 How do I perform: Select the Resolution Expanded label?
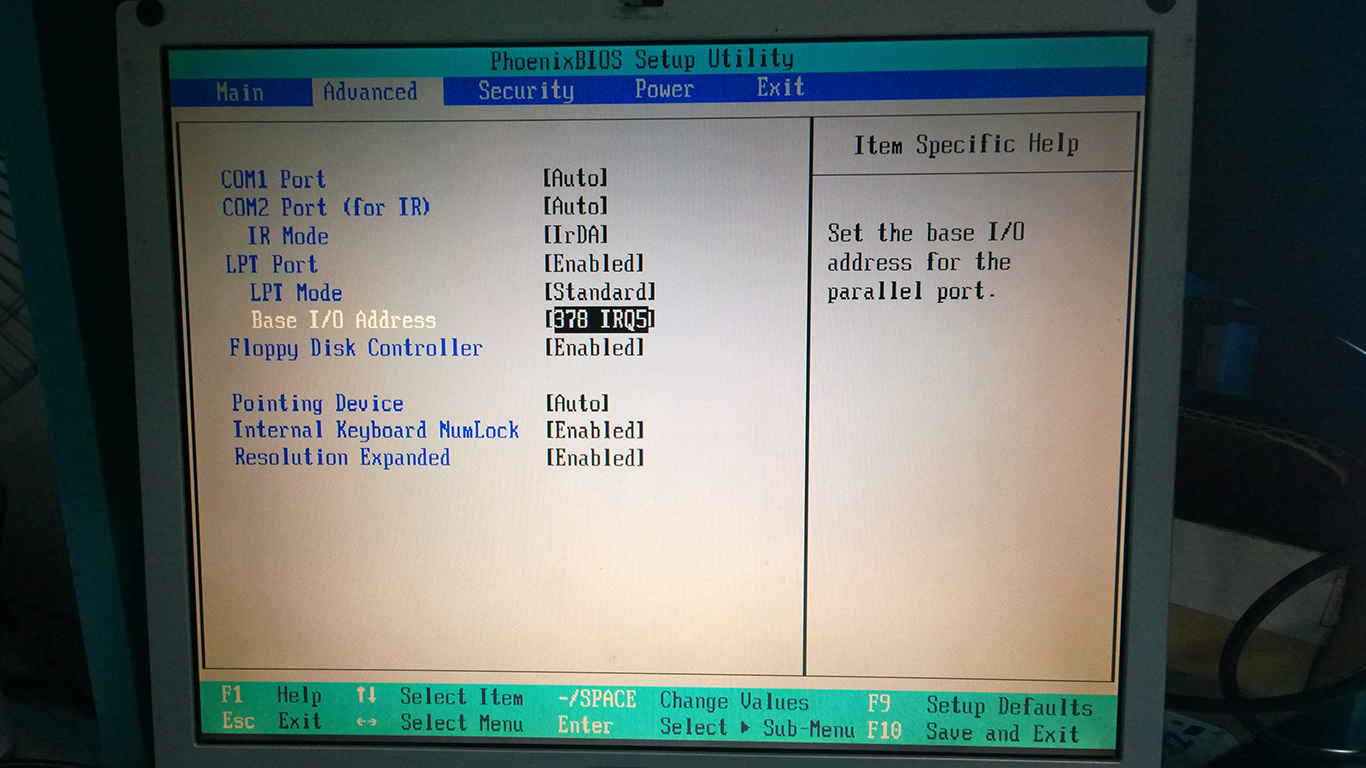(342, 457)
